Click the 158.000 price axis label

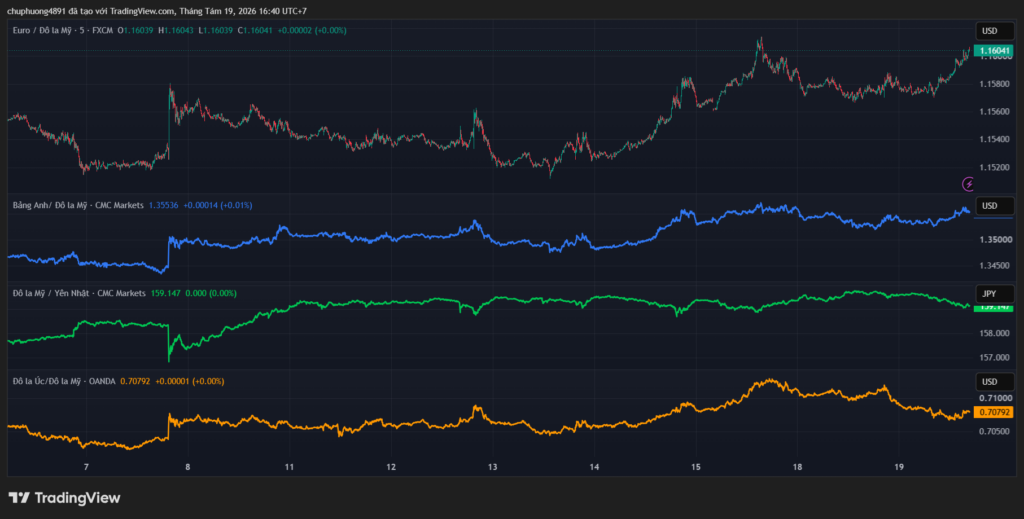pos(996,333)
